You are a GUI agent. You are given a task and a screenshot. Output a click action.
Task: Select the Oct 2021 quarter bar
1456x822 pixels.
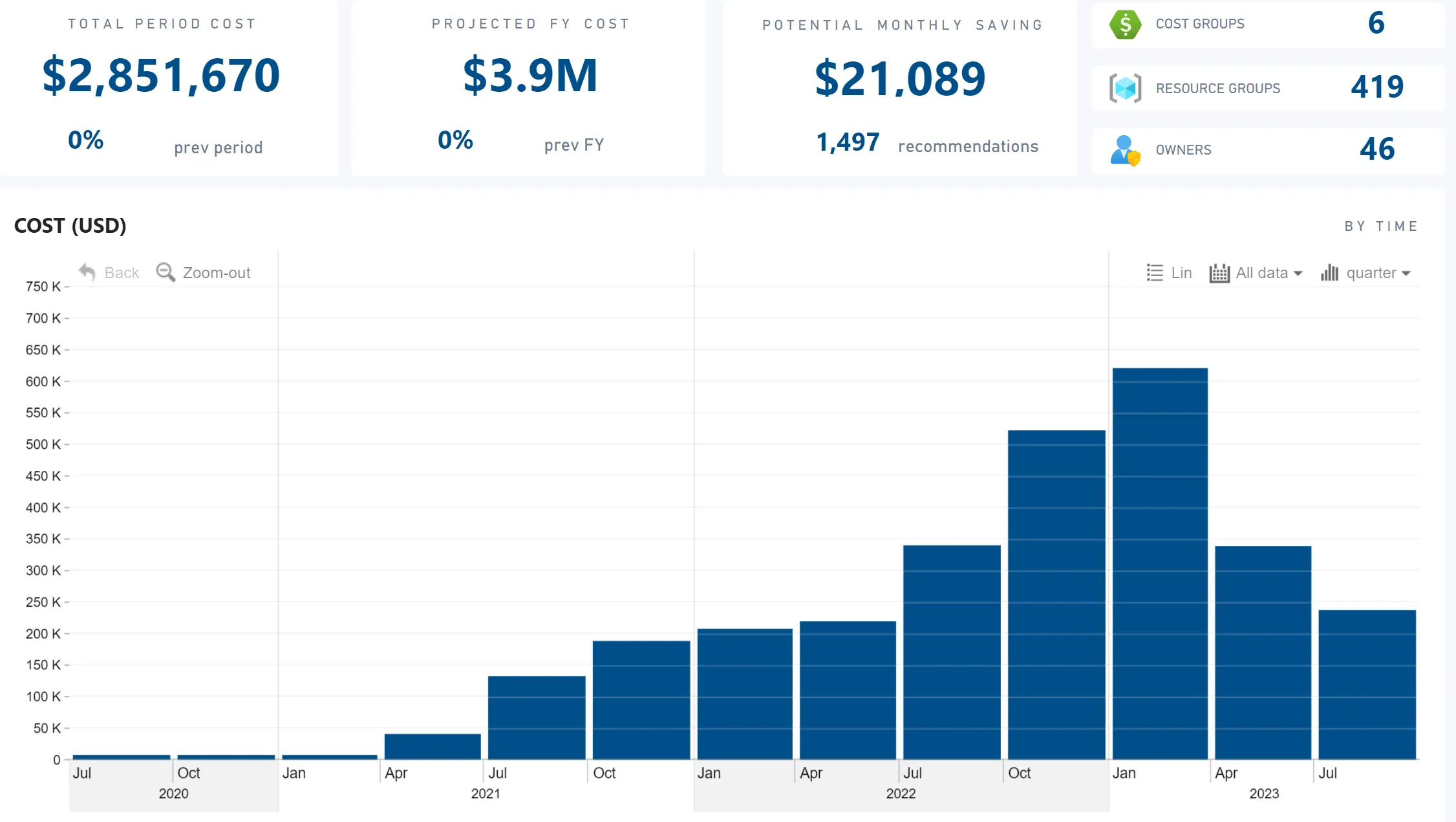coord(641,700)
